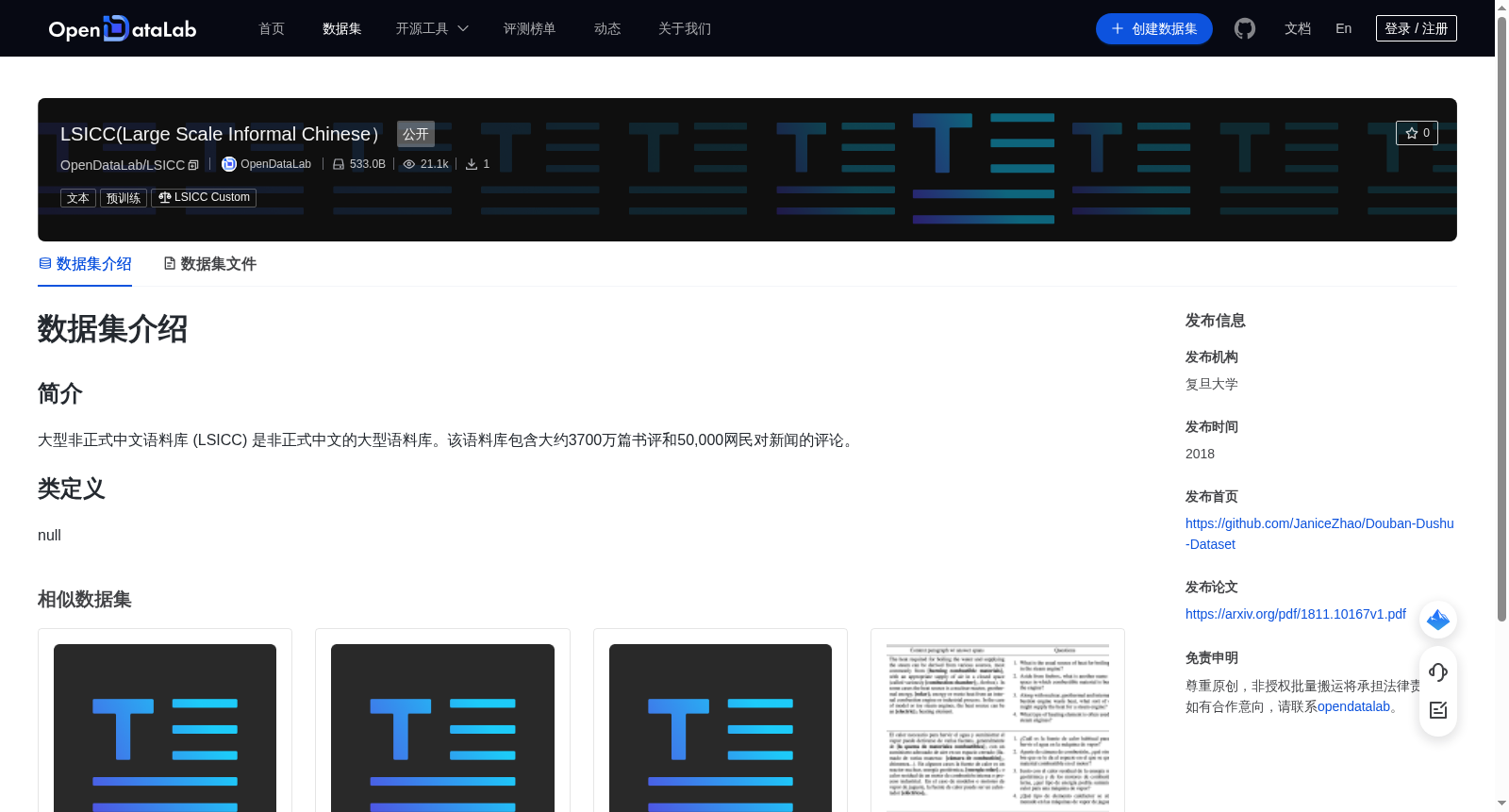Click the scale icon on LSICC Custom
1509x812 pixels.
[165, 197]
